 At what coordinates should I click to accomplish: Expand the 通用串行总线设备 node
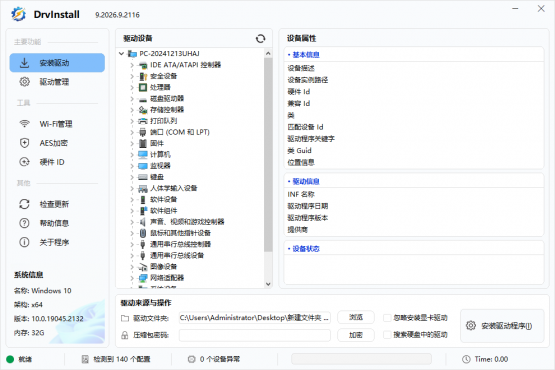pos(132,256)
